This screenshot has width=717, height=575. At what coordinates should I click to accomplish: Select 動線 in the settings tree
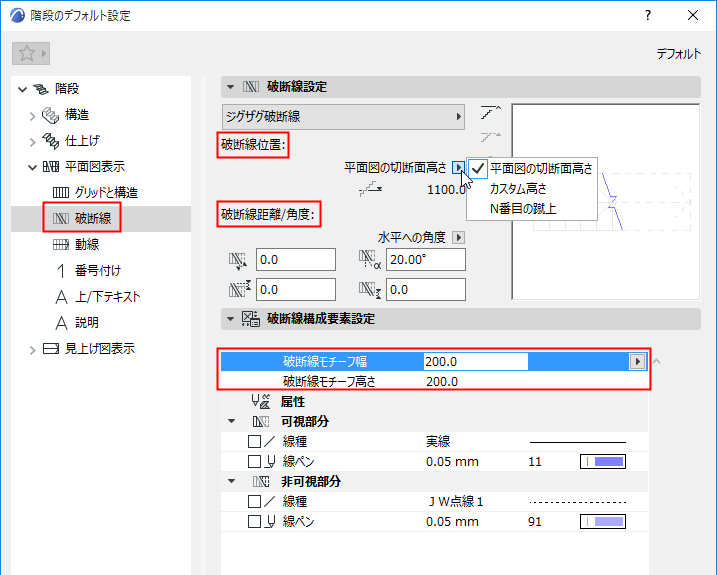point(87,245)
